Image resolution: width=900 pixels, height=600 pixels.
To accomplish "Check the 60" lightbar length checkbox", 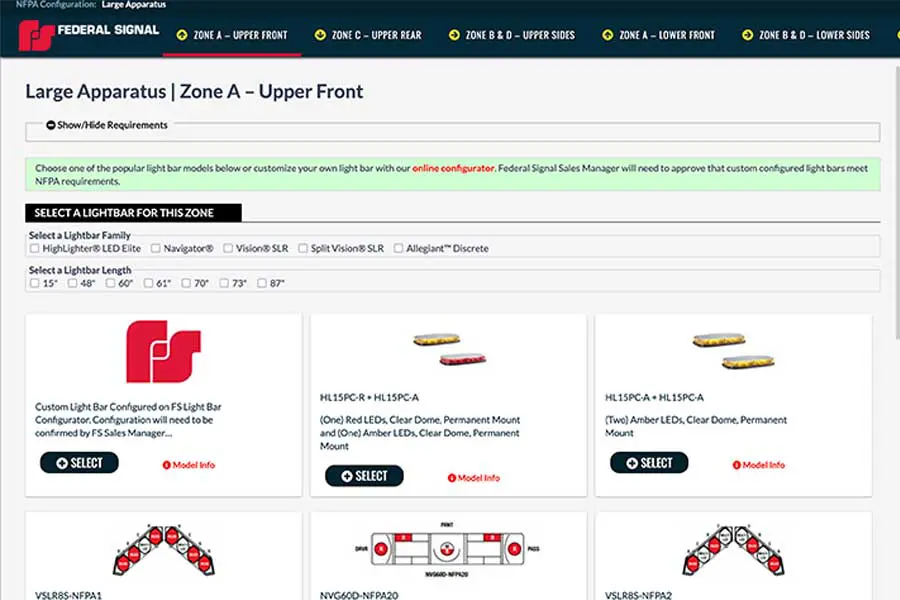I will [x=110, y=283].
